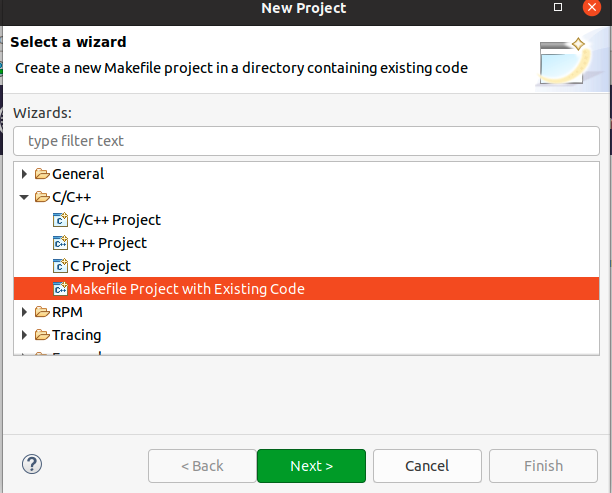Click the Makefile Project with Existing Code icon
612x493 pixels.
(x=60, y=289)
